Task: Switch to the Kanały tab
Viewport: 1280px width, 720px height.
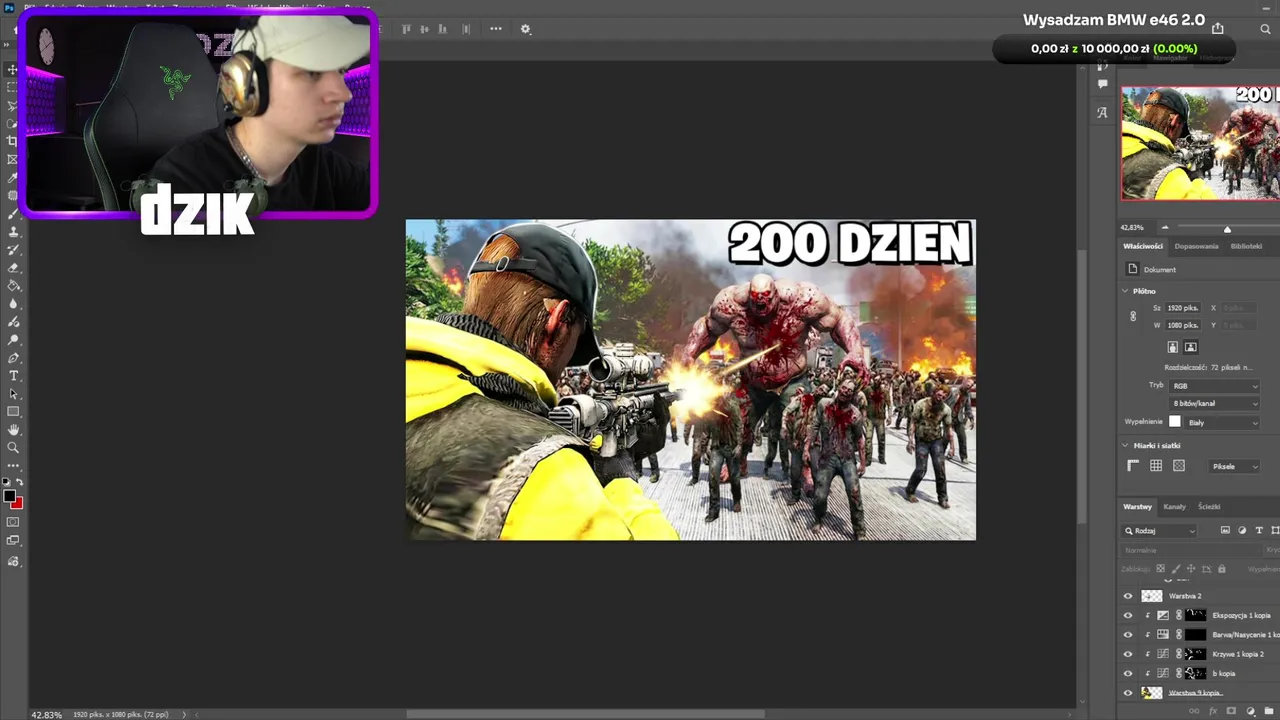Action: [1174, 507]
